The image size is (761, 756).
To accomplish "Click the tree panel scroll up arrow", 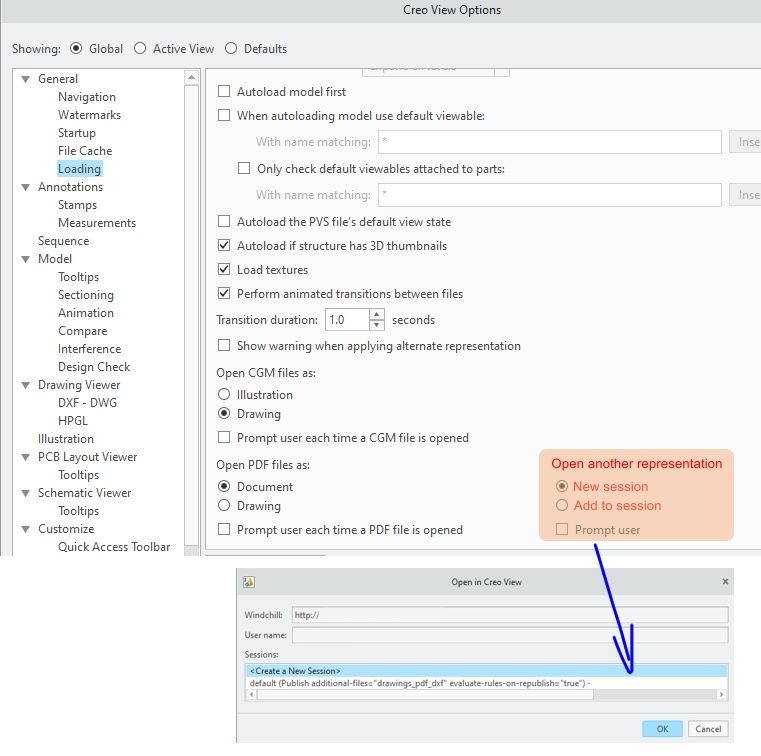I will click(192, 77).
